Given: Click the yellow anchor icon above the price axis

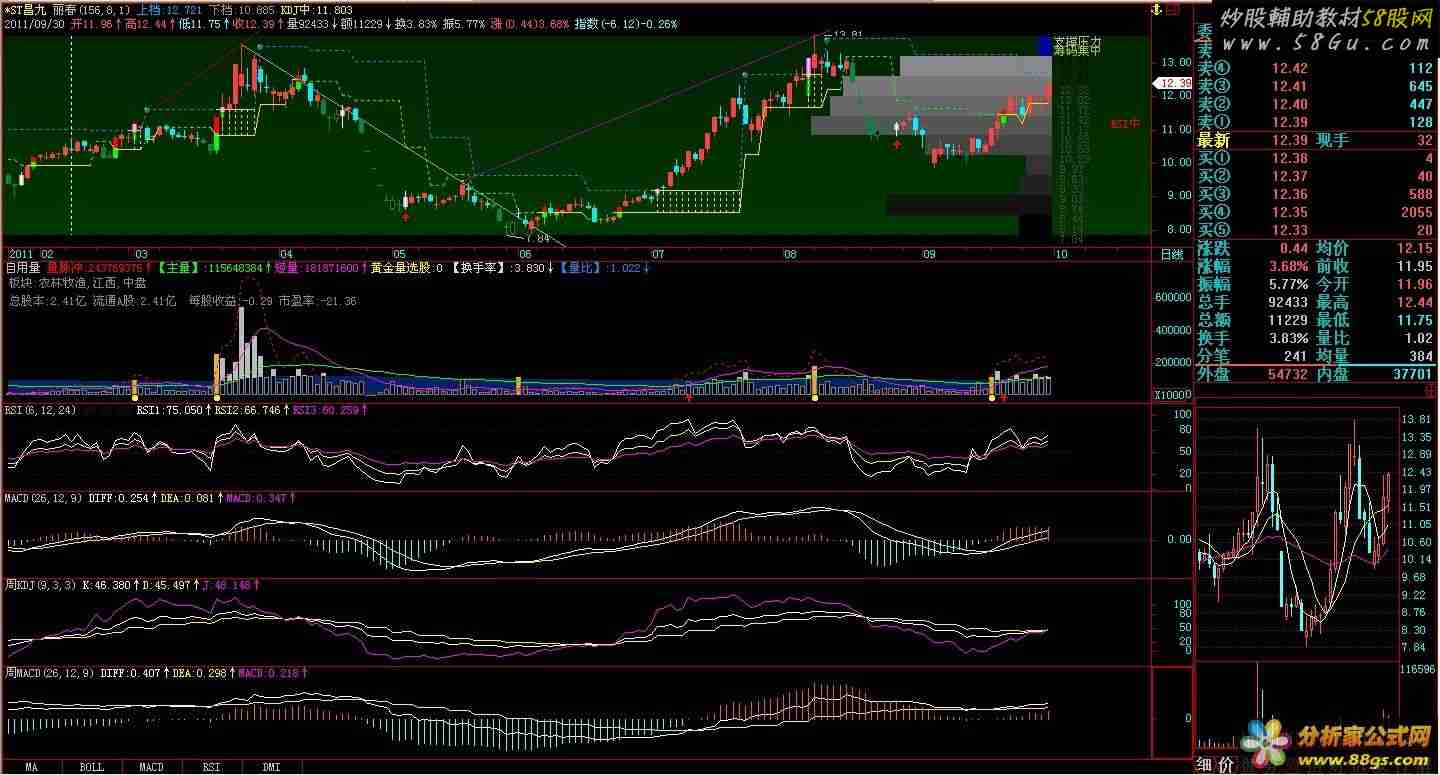Looking at the screenshot, I should 1158,9.
